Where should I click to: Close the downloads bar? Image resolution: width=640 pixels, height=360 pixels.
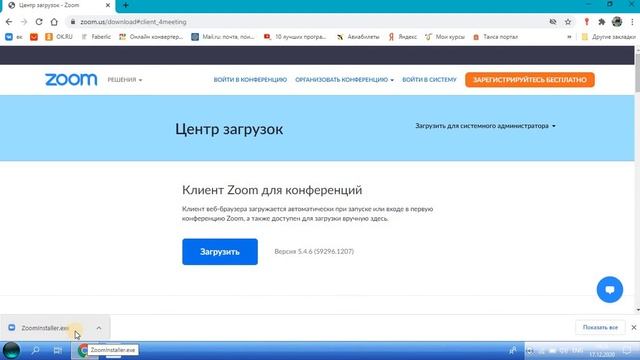tap(633, 327)
